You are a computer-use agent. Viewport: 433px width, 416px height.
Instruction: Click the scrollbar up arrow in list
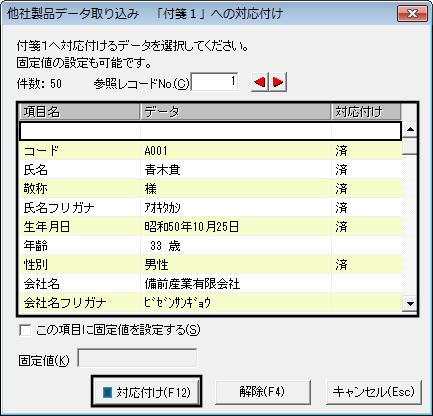coord(410,130)
